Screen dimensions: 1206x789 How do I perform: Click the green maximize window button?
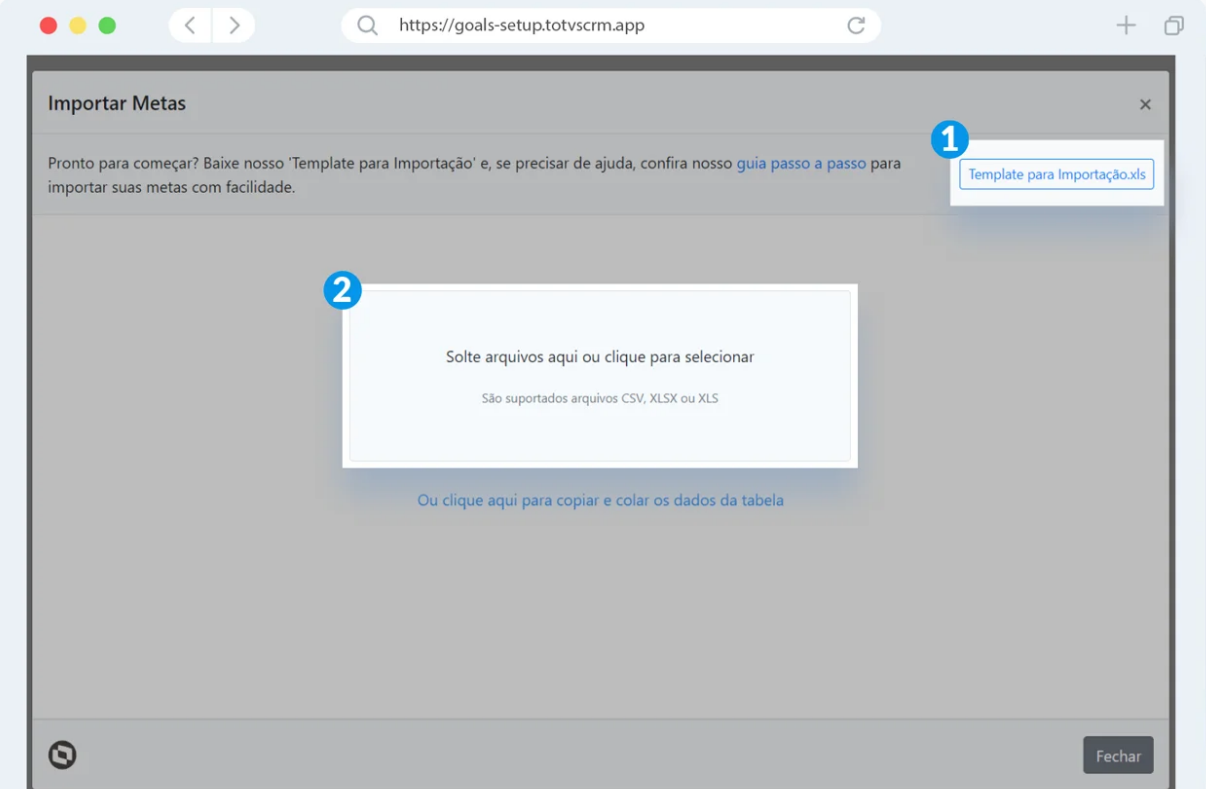coord(107,26)
